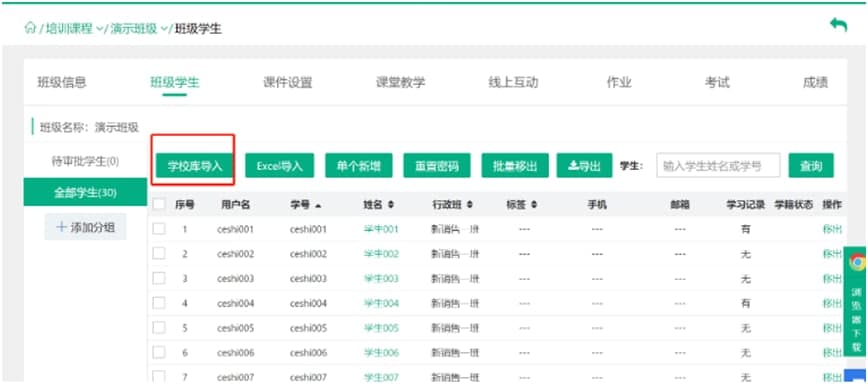
Task: Check the box for row ceshi003
Action: coord(159,278)
